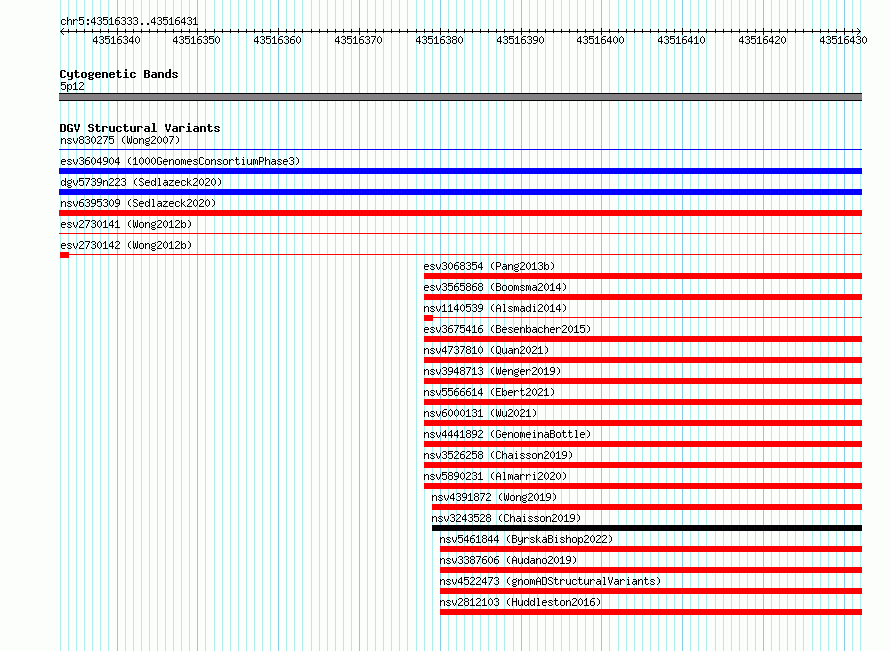Click ruler position 43516370
Screen dimensions: 890x651
358,40
